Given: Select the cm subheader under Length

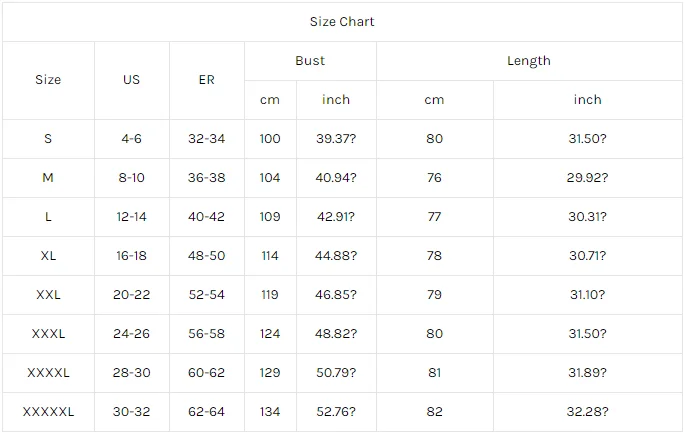Looking at the screenshot, I should [x=434, y=100].
